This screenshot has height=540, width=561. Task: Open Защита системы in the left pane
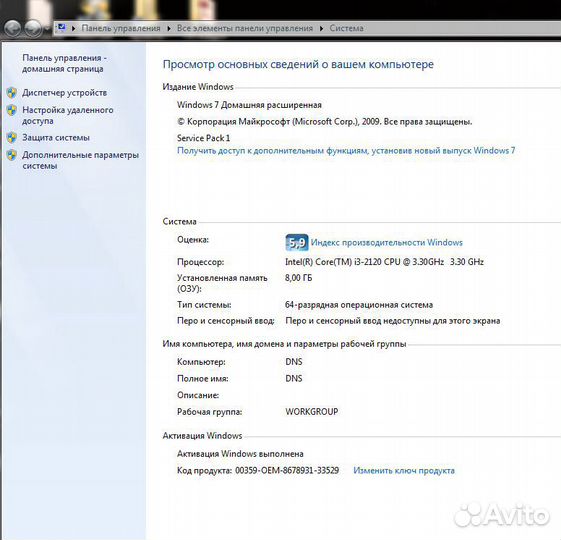point(56,138)
